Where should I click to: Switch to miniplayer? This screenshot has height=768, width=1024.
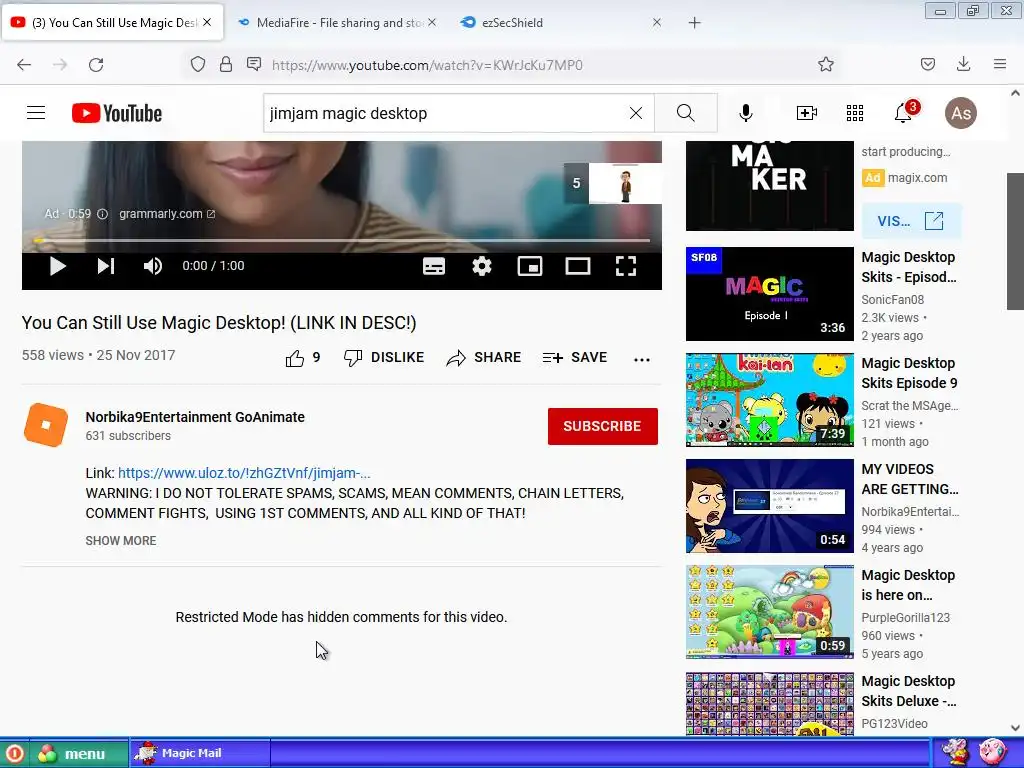(530, 266)
